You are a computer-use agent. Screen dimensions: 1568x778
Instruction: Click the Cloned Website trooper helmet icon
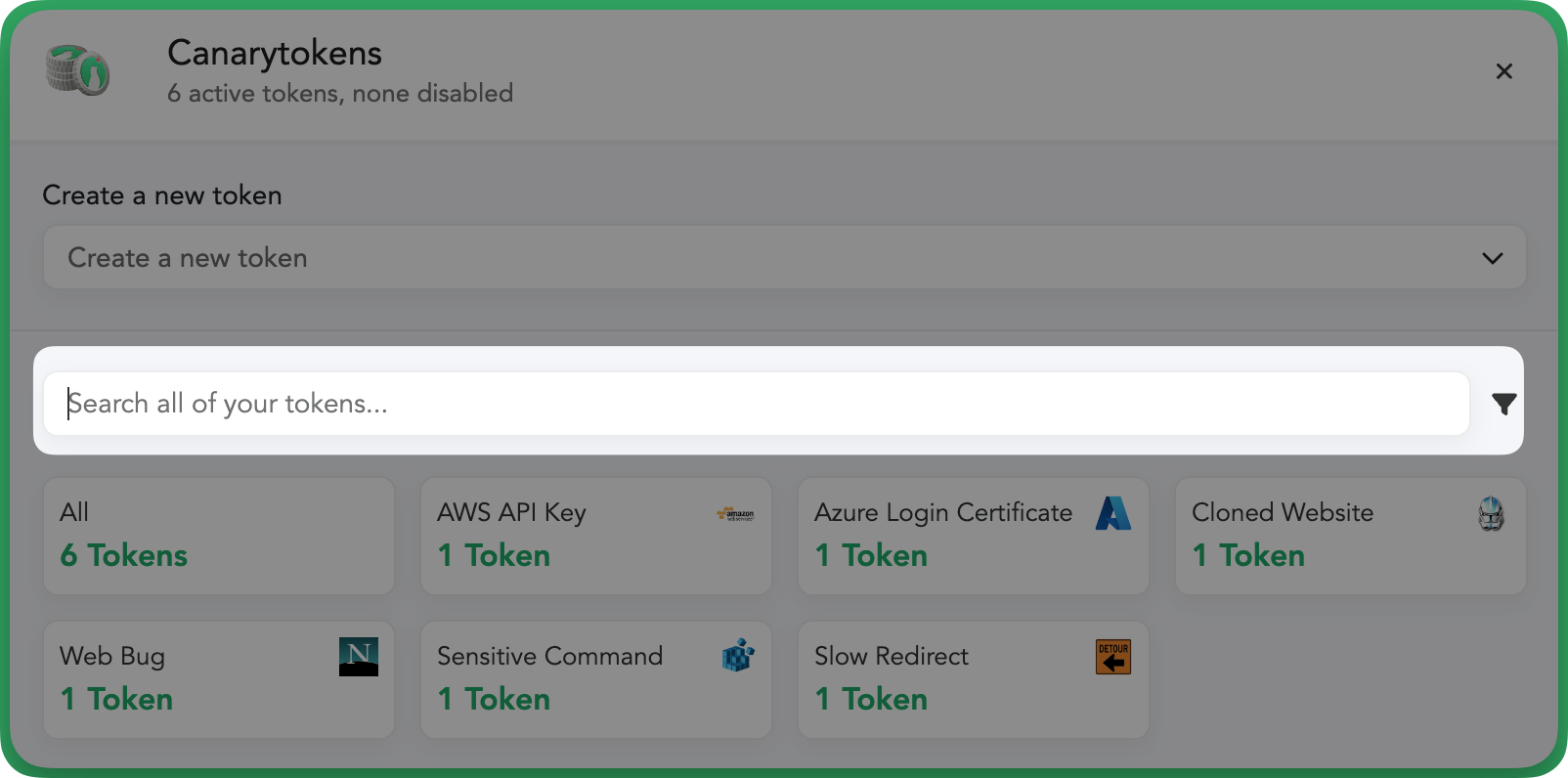(x=1491, y=513)
